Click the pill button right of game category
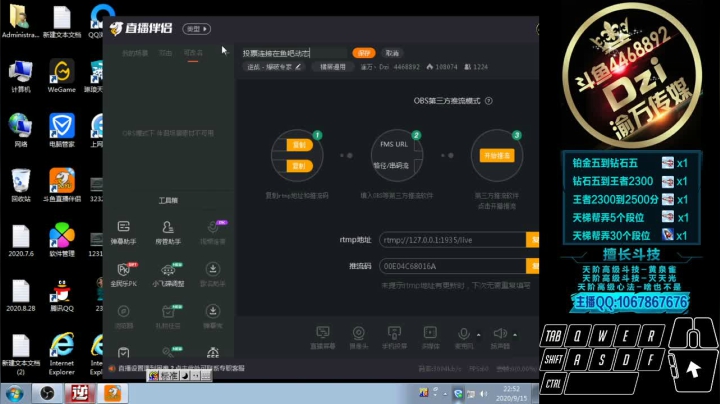The height and width of the screenshot is (404, 720). [333, 67]
